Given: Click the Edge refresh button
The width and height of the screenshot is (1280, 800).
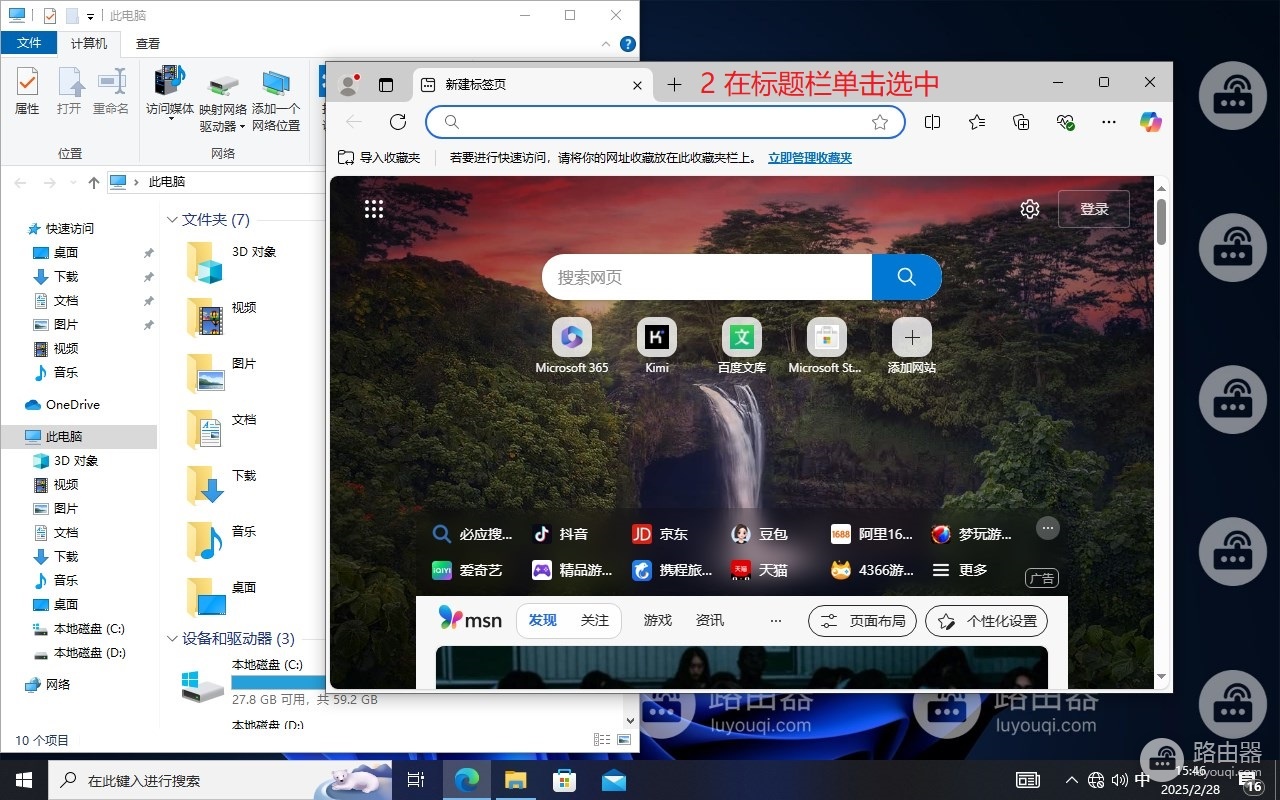Looking at the screenshot, I should coord(398,122).
